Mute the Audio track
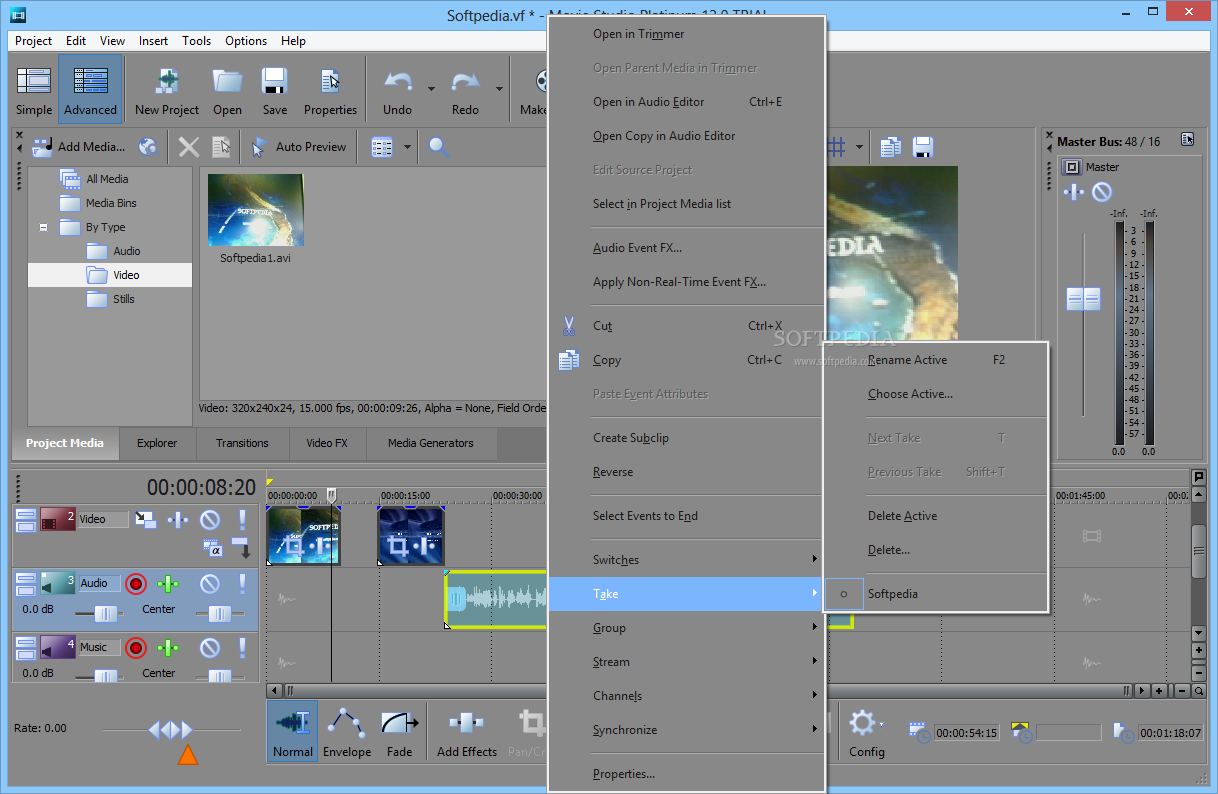 tap(209, 584)
